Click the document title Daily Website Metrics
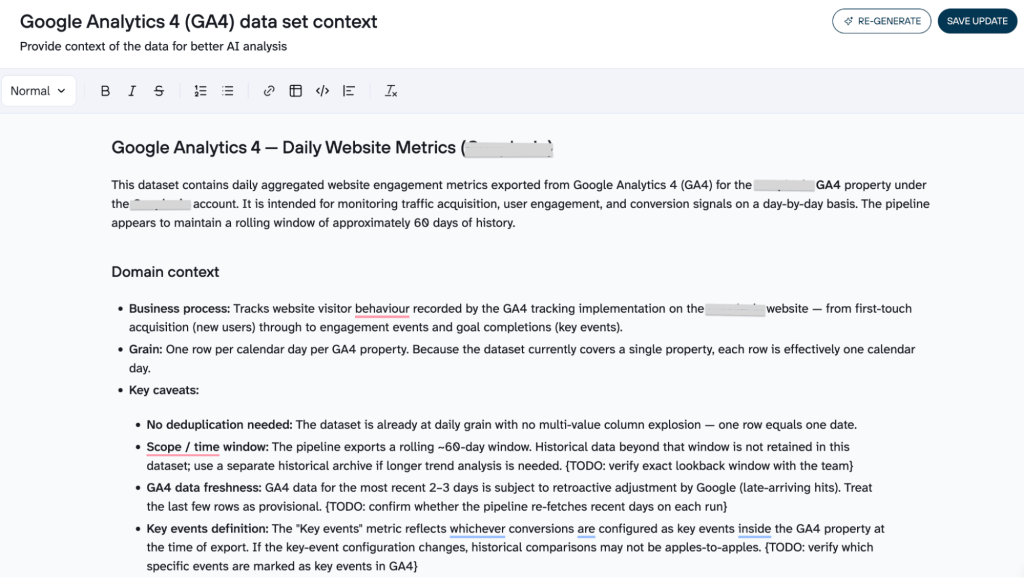The width and height of the screenshot is (1024, 578). (x=369, y=148)
